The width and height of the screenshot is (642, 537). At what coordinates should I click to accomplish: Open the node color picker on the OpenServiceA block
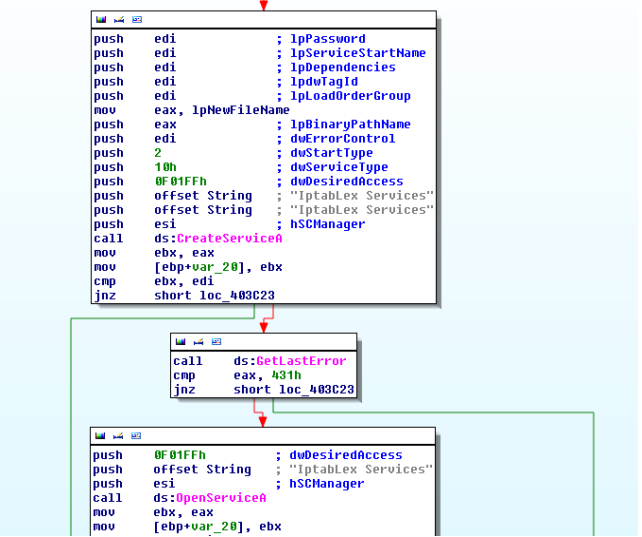click(101, 436)
